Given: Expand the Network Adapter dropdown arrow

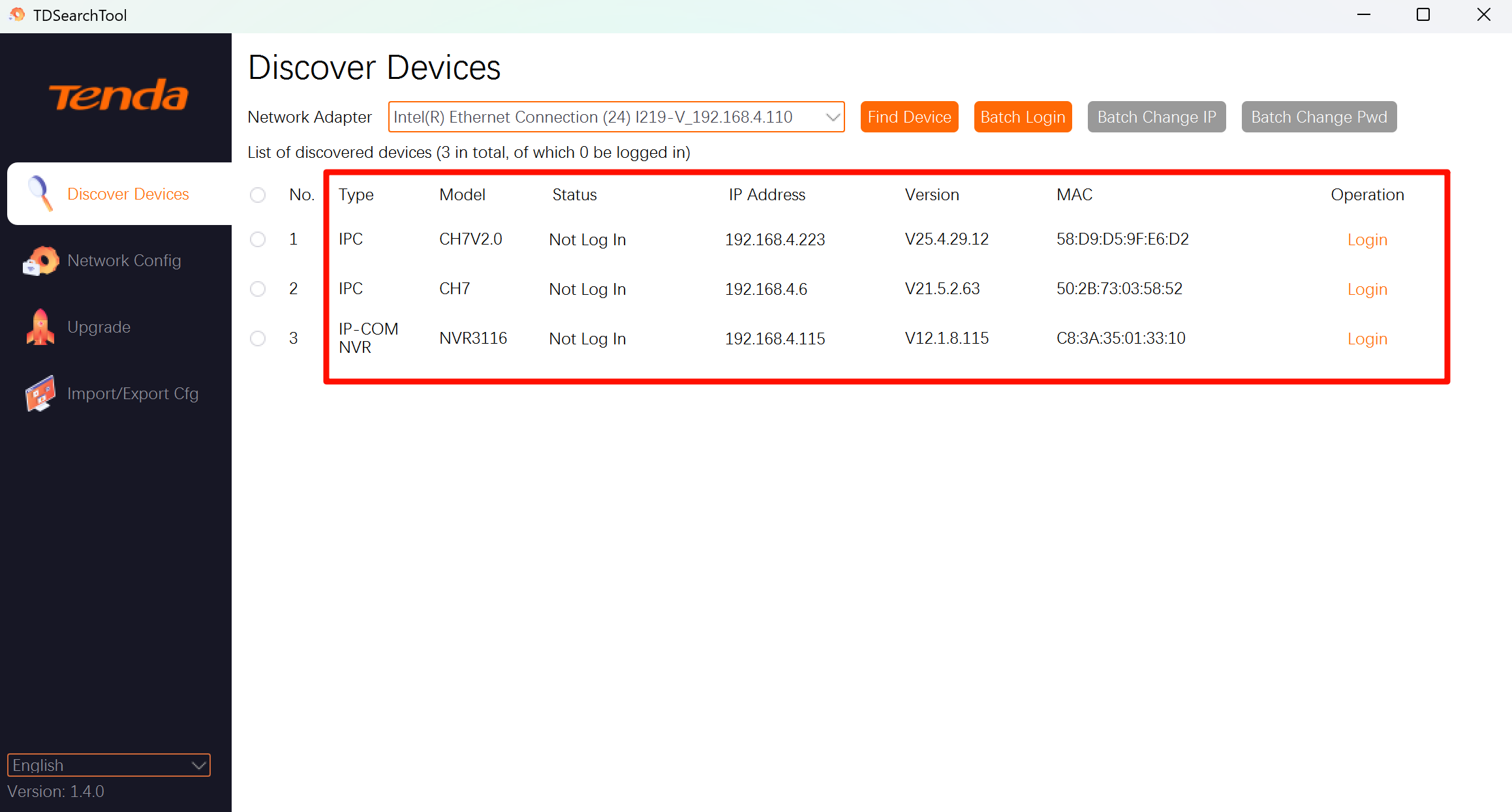Looking at the screenshot, I should [832, 117].
